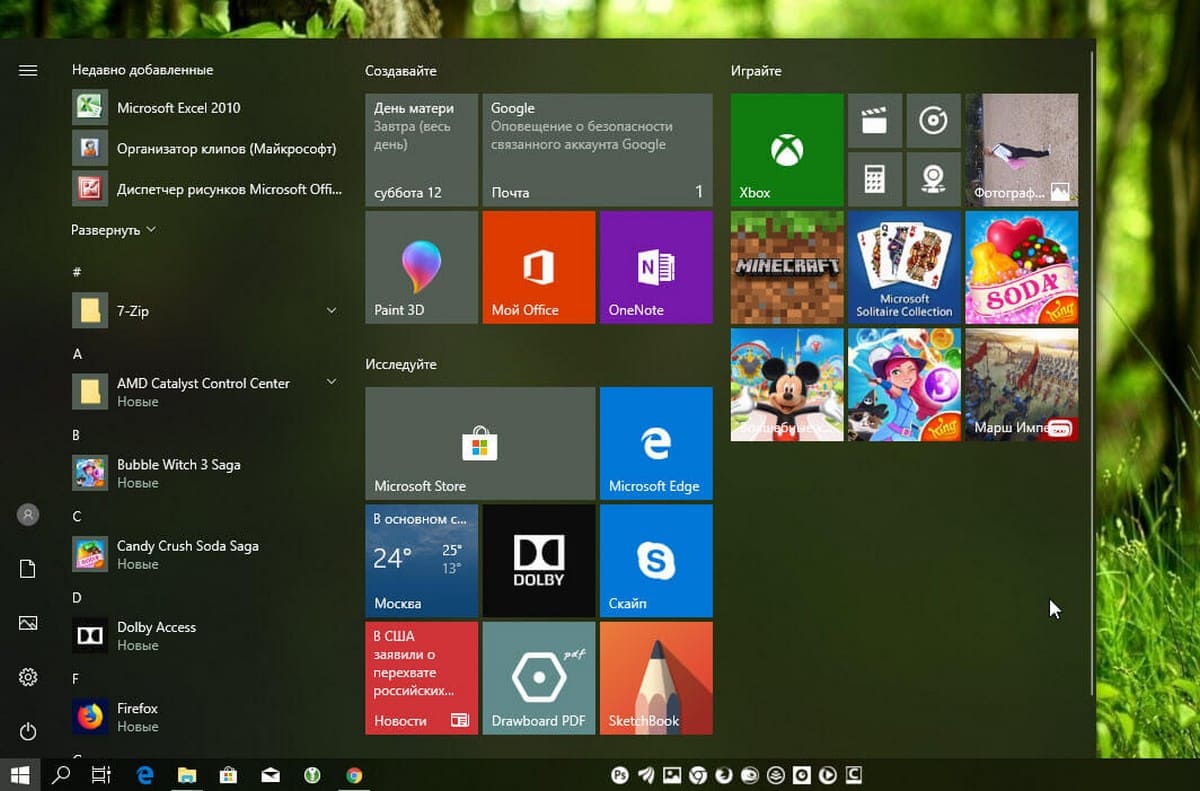Click the user account icon in the sidebar
This screenshot has width=1200, height=791.
pos(28,515)
